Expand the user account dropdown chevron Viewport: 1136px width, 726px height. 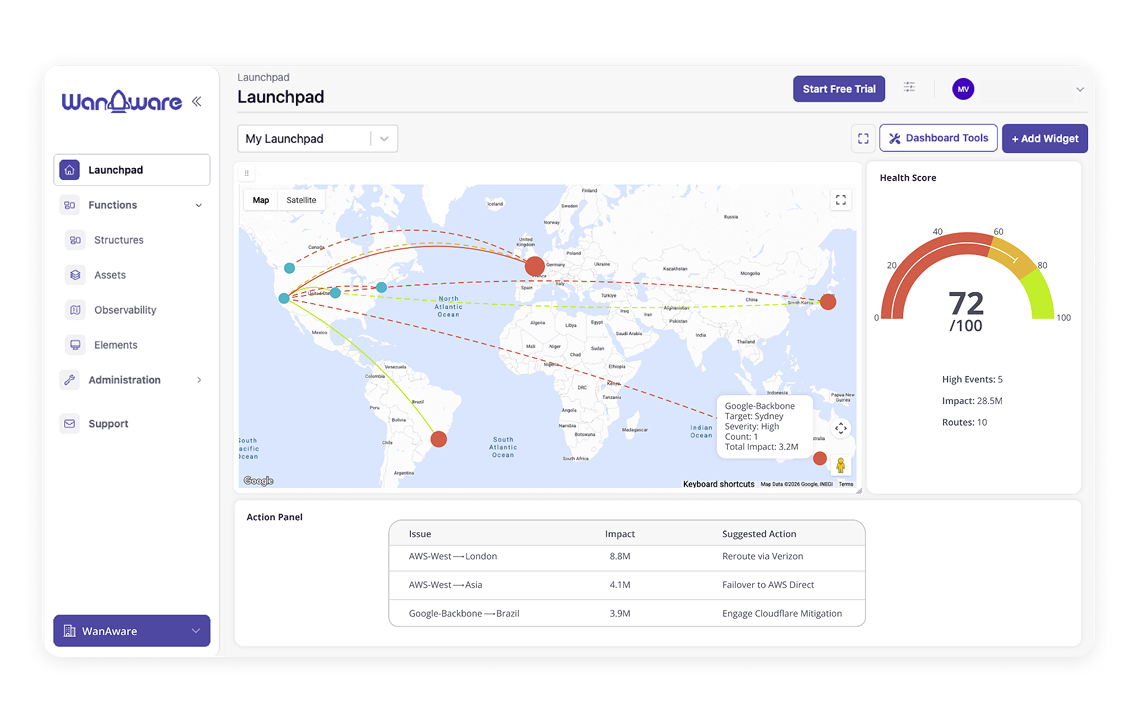(x=1079, y=90)
